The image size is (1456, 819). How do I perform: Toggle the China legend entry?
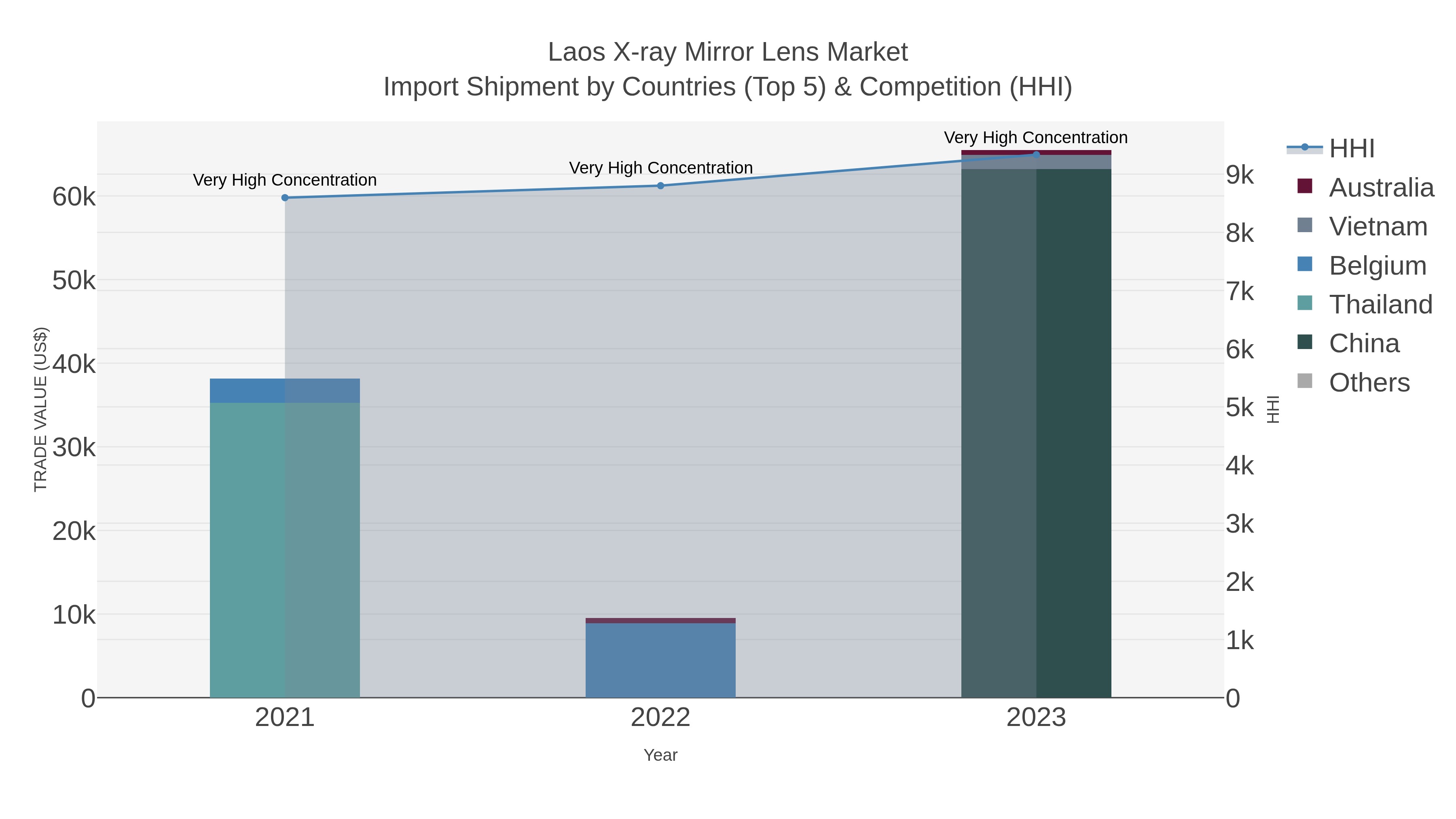click(x=1348, y=344)
